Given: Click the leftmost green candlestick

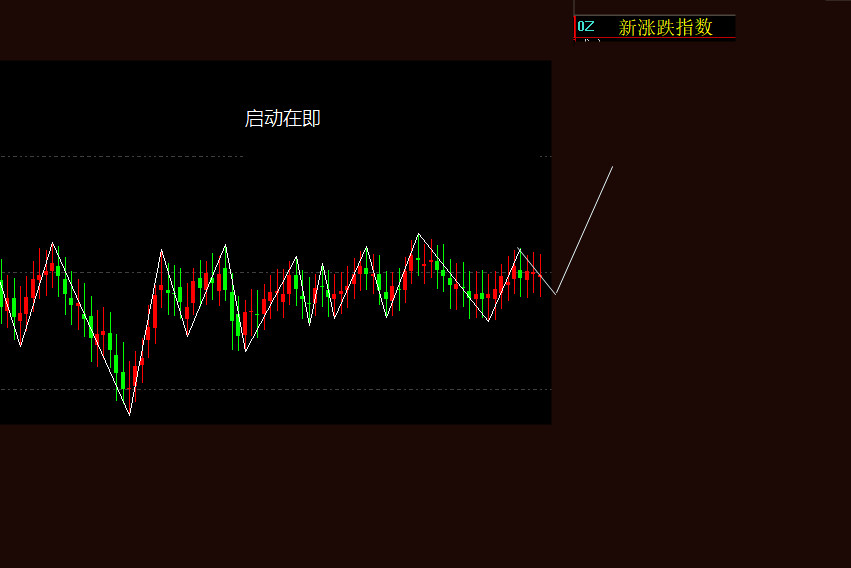Looking at the screenshot, I should (1, 293).
